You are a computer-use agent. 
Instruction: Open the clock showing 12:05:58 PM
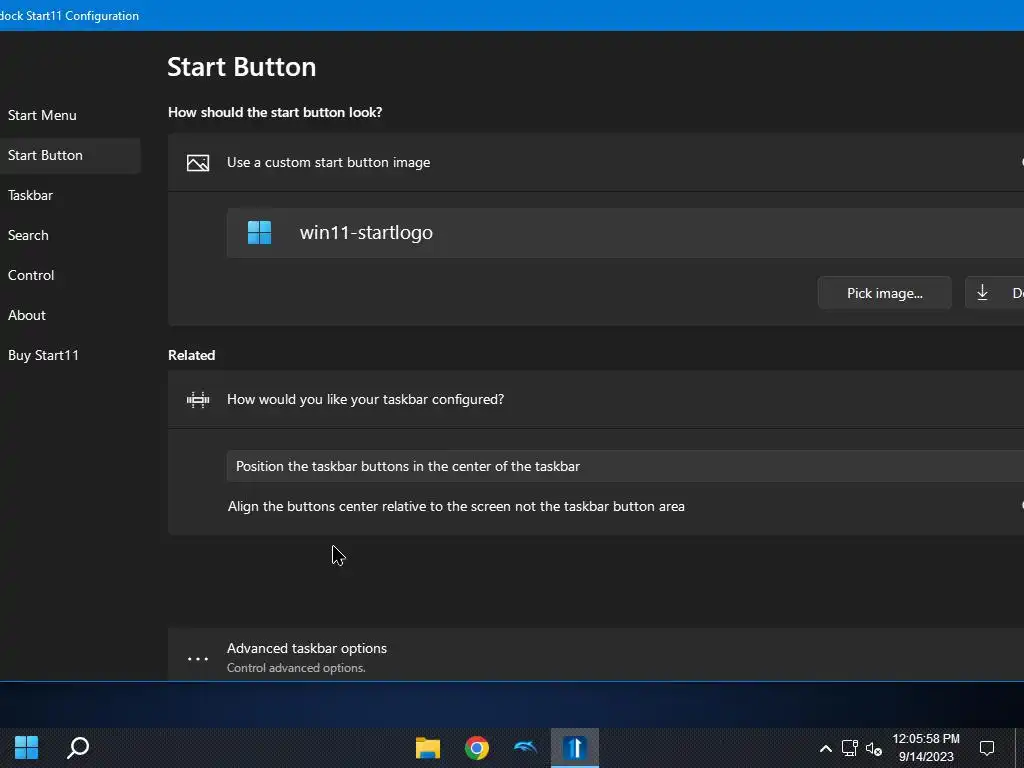(926, 748)
